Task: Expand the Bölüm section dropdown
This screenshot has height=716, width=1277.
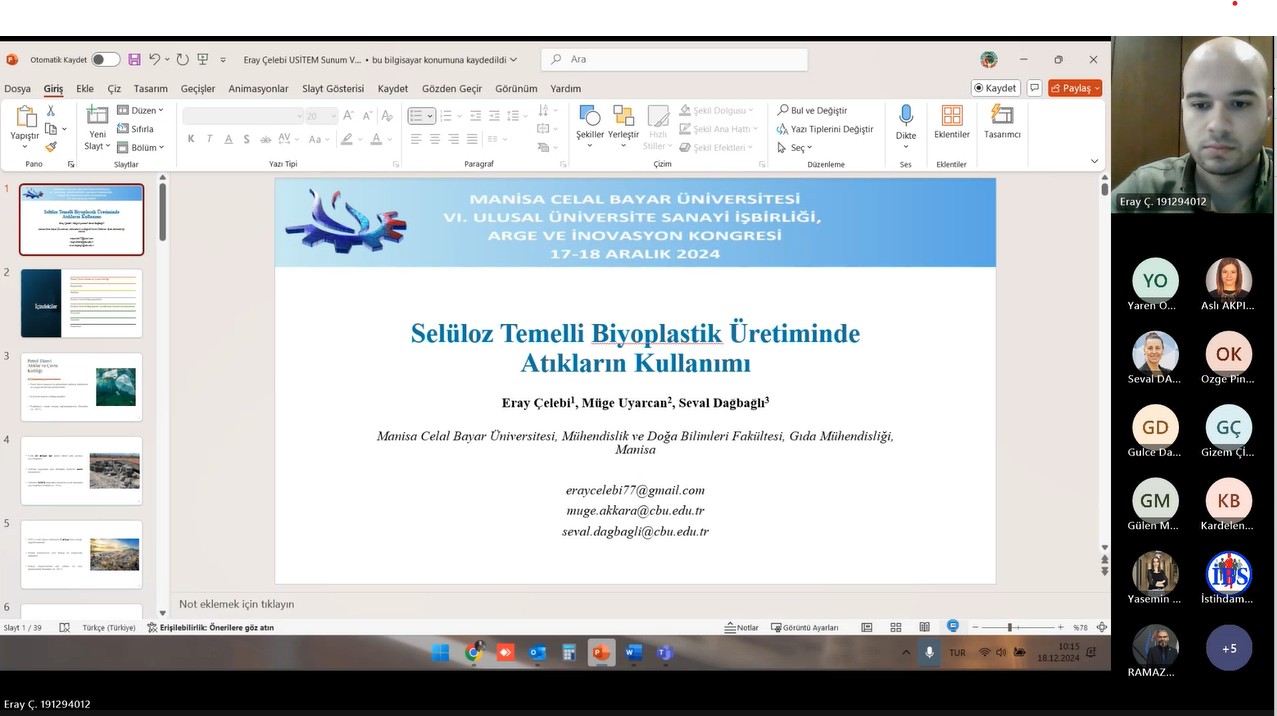Action: [x=141, y=148]
